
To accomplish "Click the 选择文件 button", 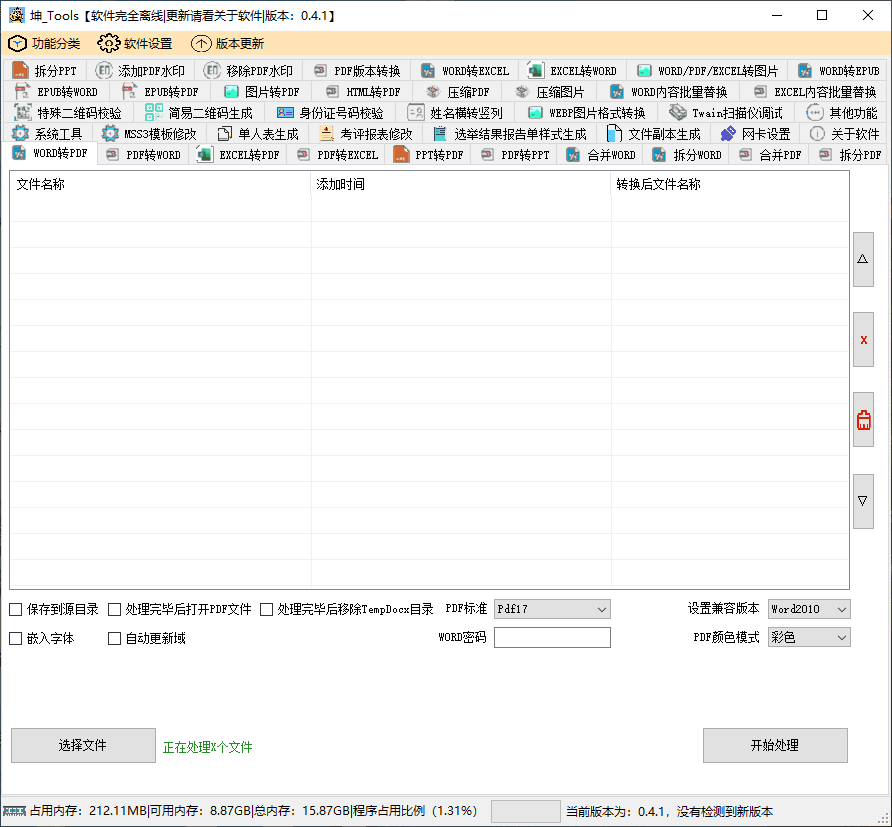I will point(83,745).
